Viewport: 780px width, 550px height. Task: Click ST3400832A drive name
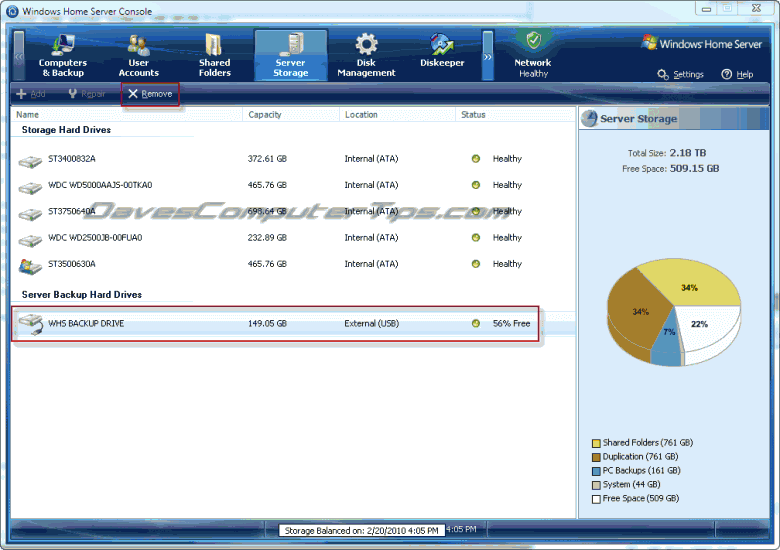72,159
